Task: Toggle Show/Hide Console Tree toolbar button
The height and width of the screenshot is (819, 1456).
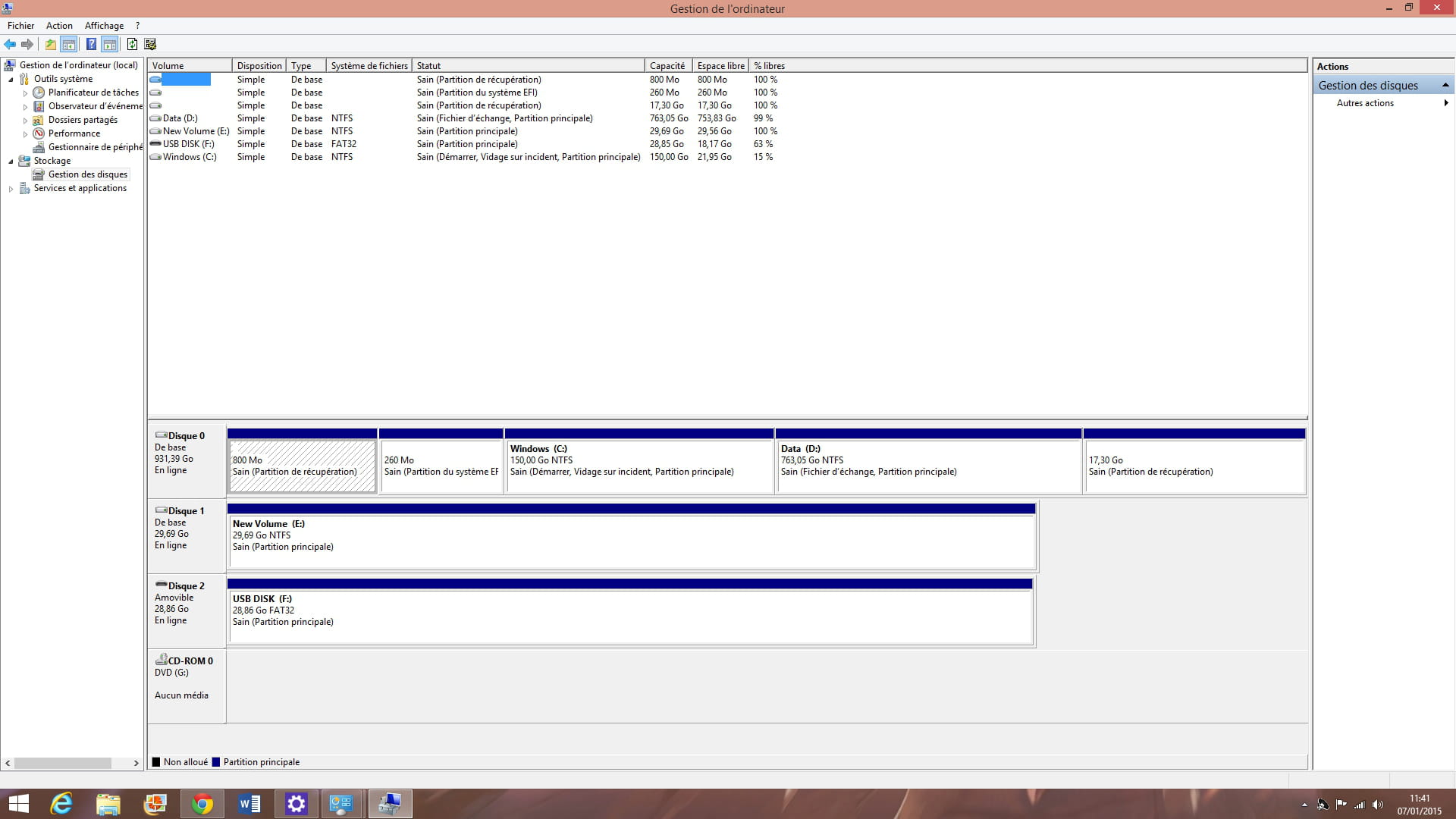Action: click(x=69, y=44)
